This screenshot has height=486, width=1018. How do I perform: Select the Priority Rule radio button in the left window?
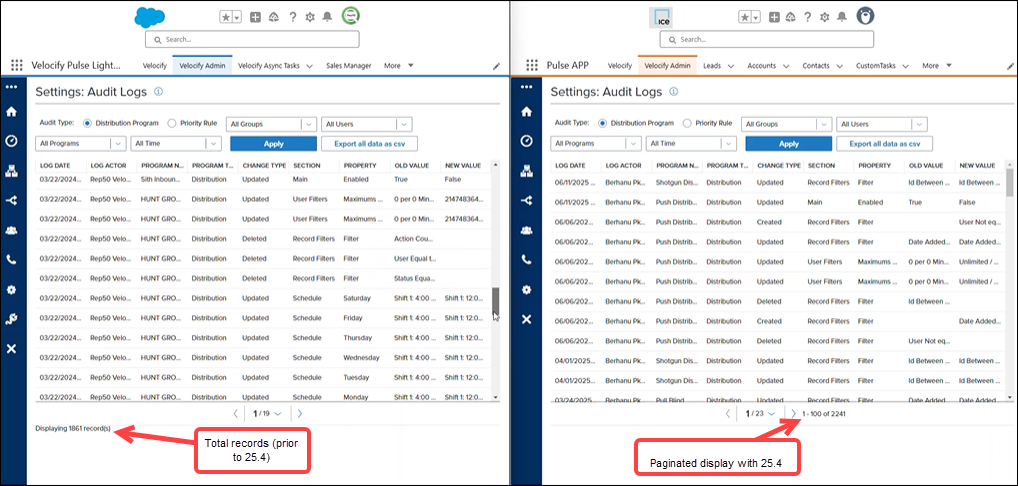tap(172, 123)
